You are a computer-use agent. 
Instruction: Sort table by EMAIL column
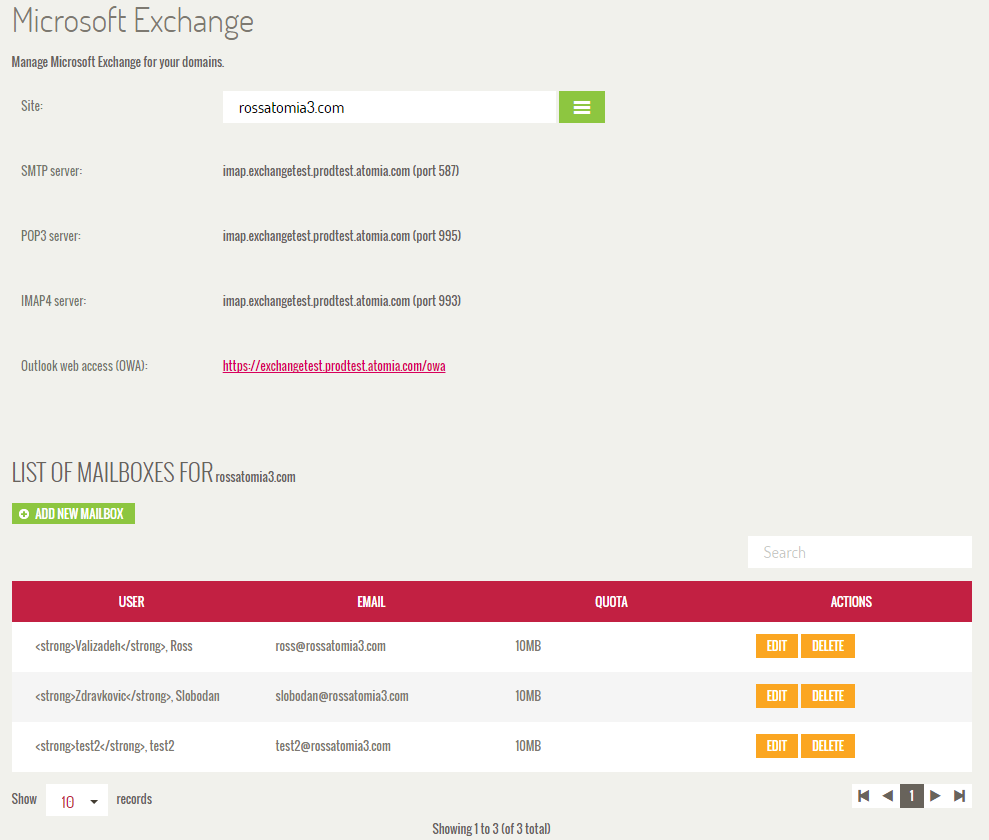(x=372, y=602)
